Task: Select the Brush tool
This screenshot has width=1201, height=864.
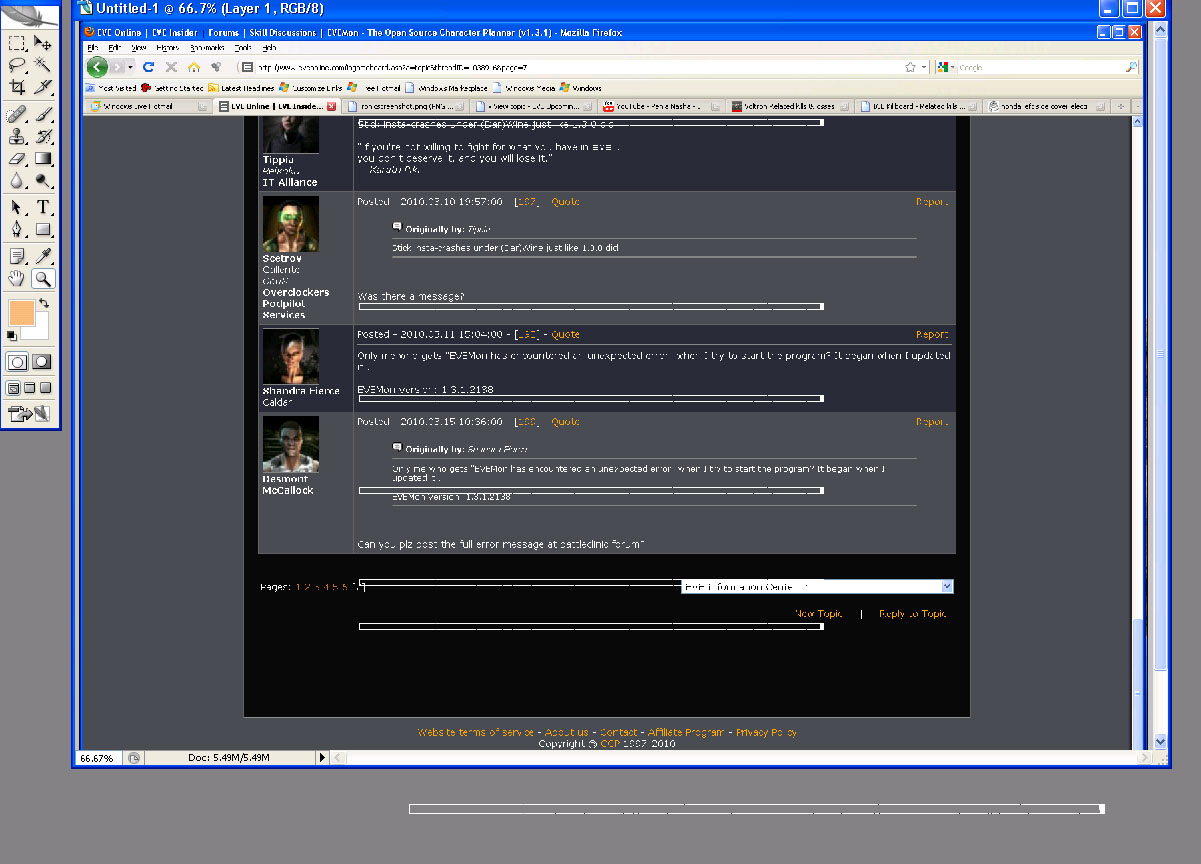Action: pyautogui.click(x=43, y=115)
